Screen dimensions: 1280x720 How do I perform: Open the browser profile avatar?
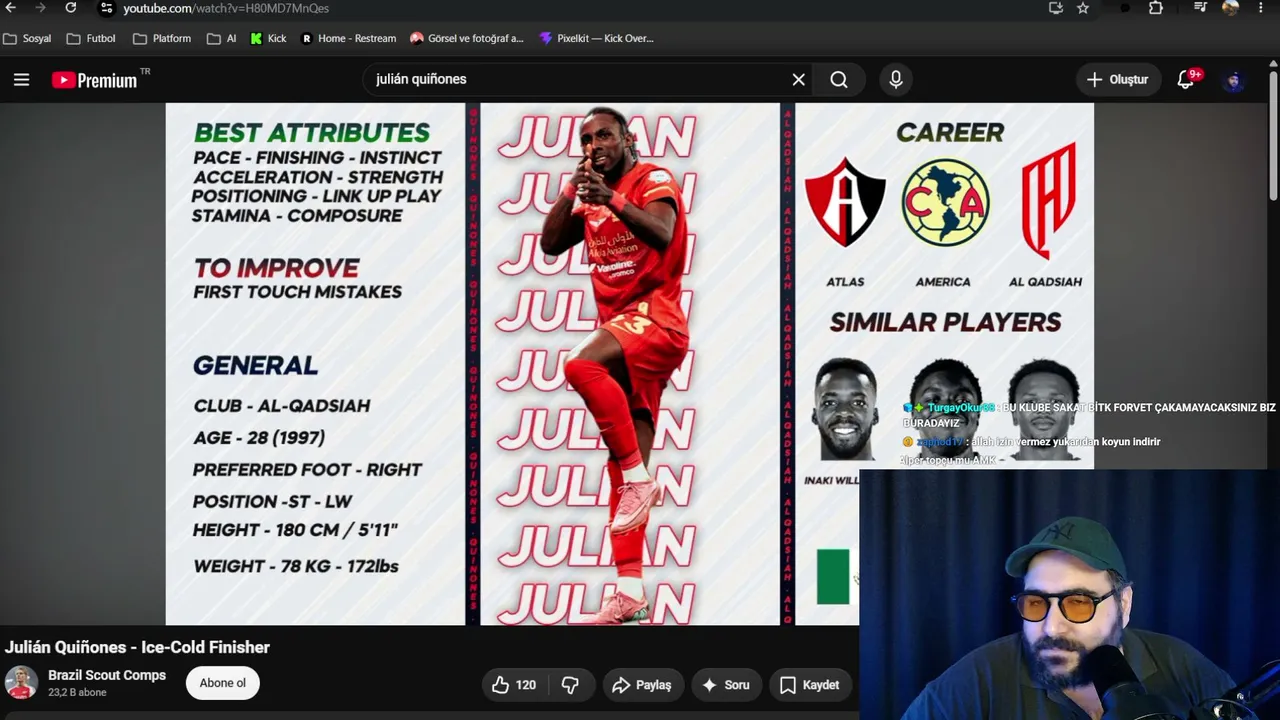[1231, 8]
